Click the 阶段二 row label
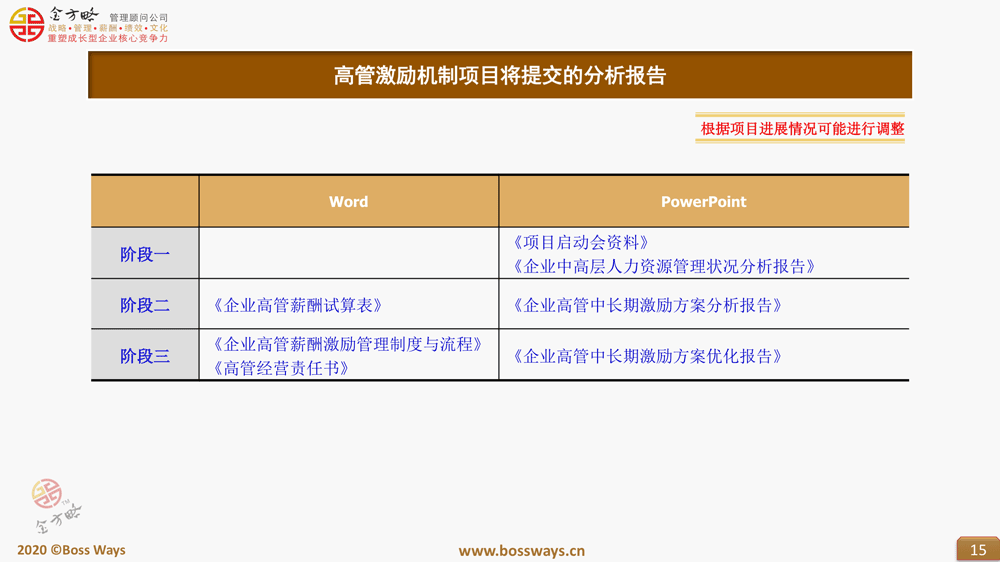This screenshot has height=562, width=1000. tap(145, 305)
